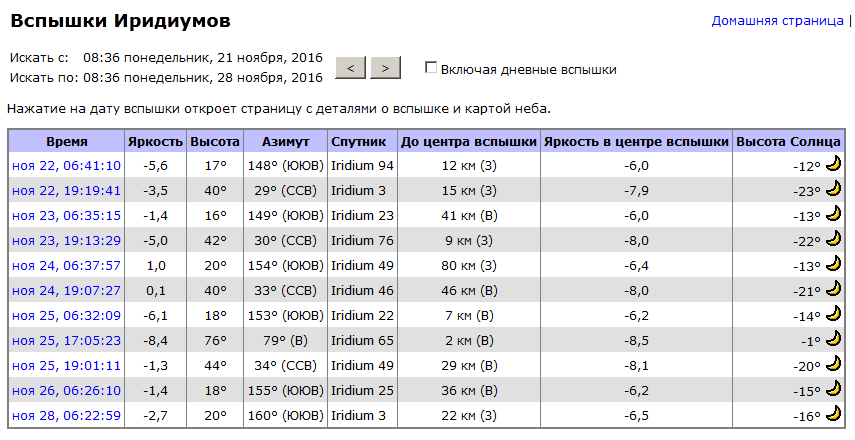This screenshot has height=440, width=855.
Task: Toggle 'Включая дневные вспышки' checkbox
Action: pos(431,68)
